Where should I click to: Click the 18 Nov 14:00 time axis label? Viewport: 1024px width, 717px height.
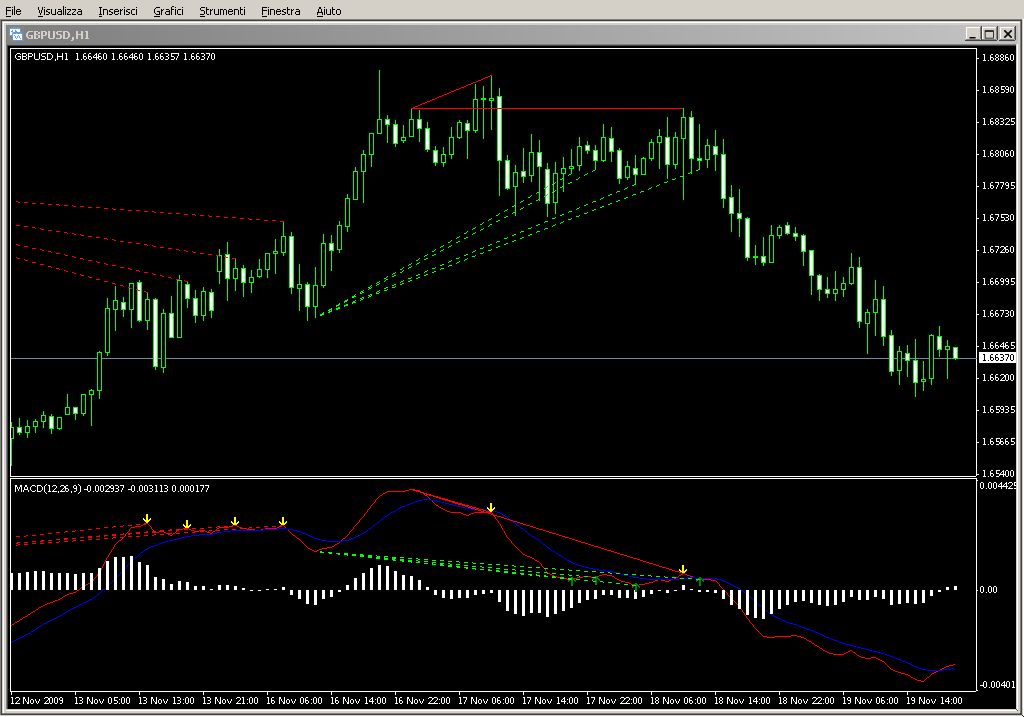[x=742, y=701]
